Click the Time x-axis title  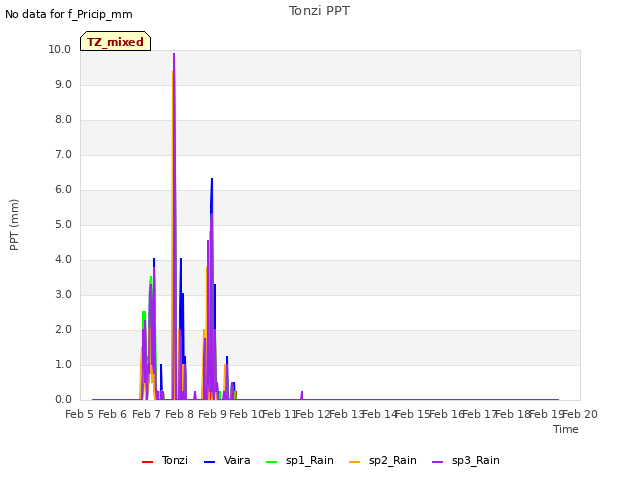[x=566, y=429]
